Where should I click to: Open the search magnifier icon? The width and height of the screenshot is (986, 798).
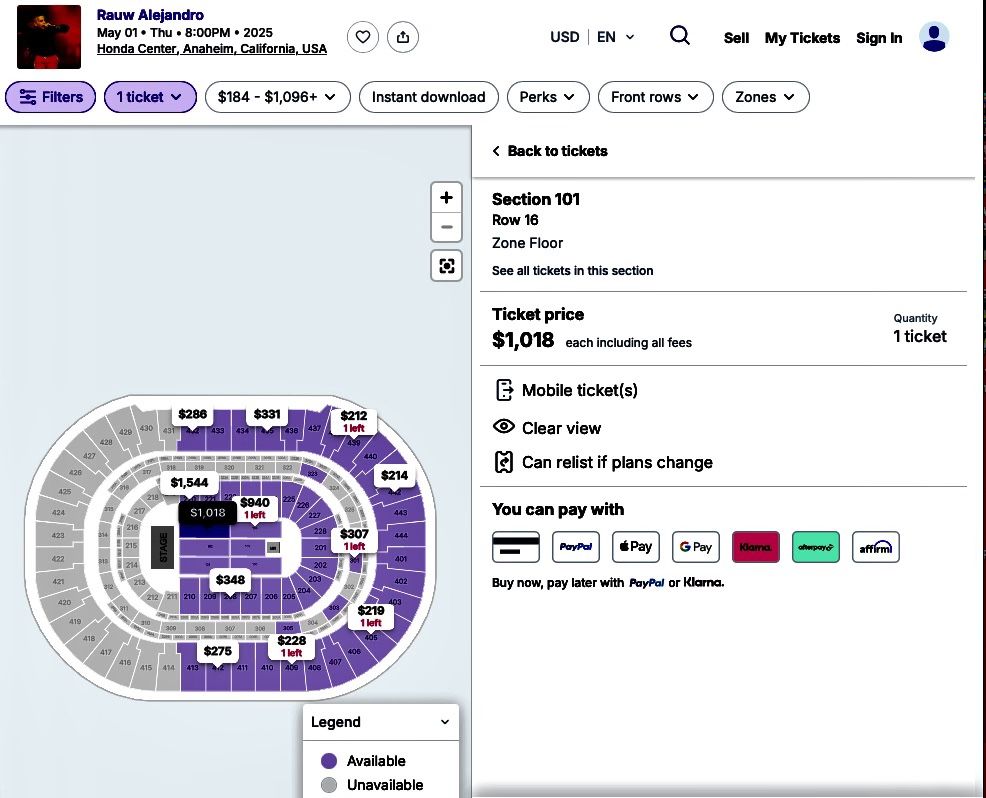680,36
